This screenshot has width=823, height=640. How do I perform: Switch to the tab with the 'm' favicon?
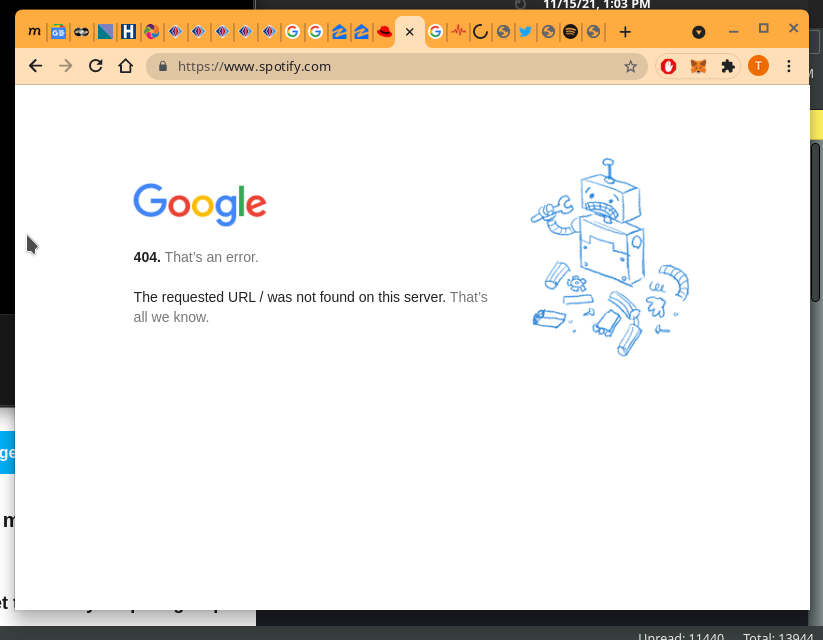34,32
